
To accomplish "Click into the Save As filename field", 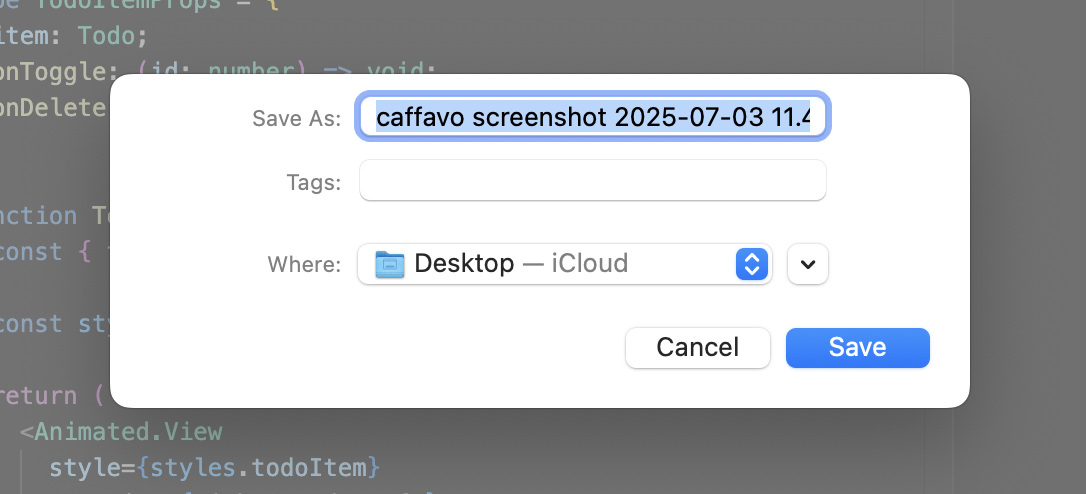I will [593, 119].
